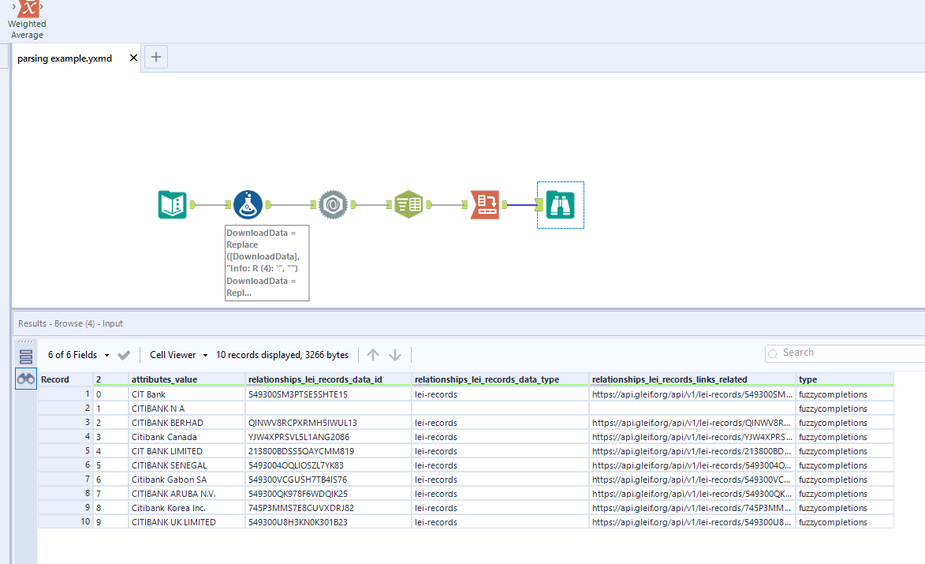Select the Citibank Canada cell
Image resolution: width=925 pixels, height=564 pixels.
click(186, 437)
